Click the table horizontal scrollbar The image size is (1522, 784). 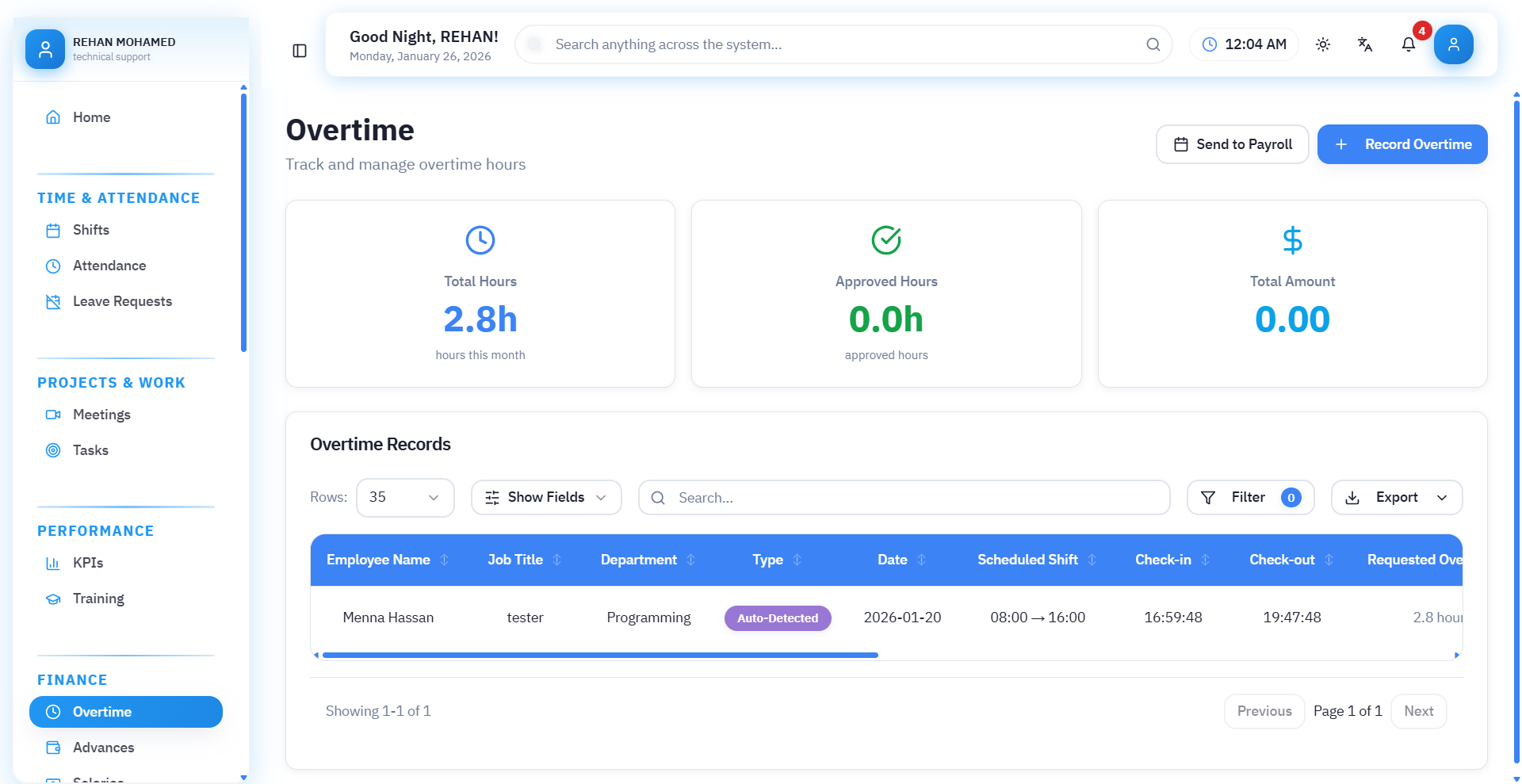tap(600, 656)
